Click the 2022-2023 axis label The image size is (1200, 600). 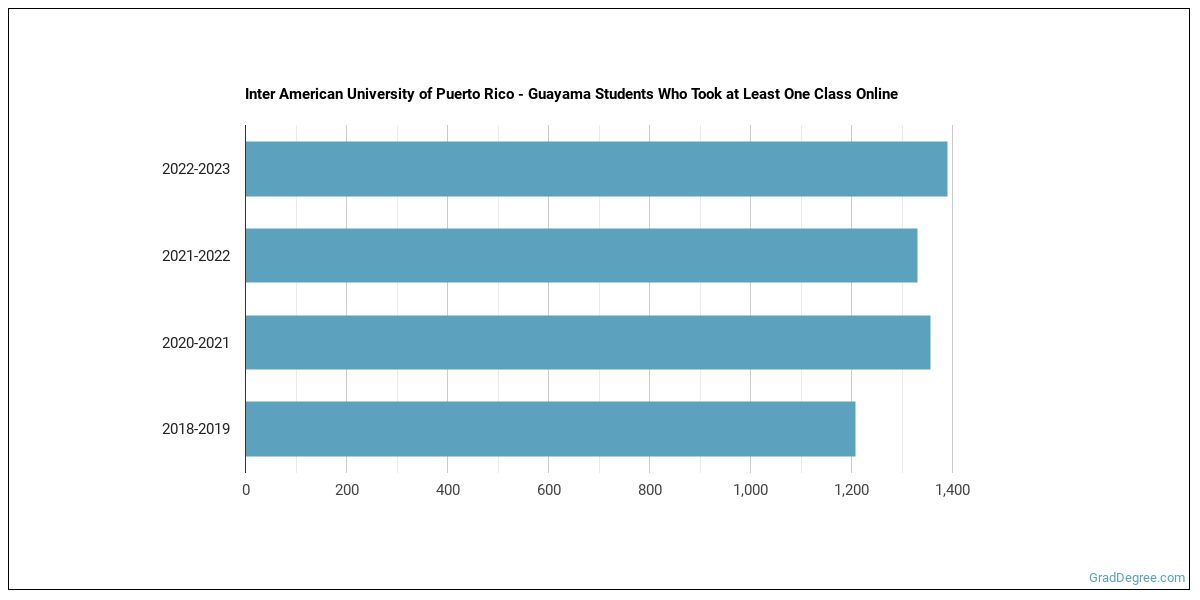tap(196, 169)
